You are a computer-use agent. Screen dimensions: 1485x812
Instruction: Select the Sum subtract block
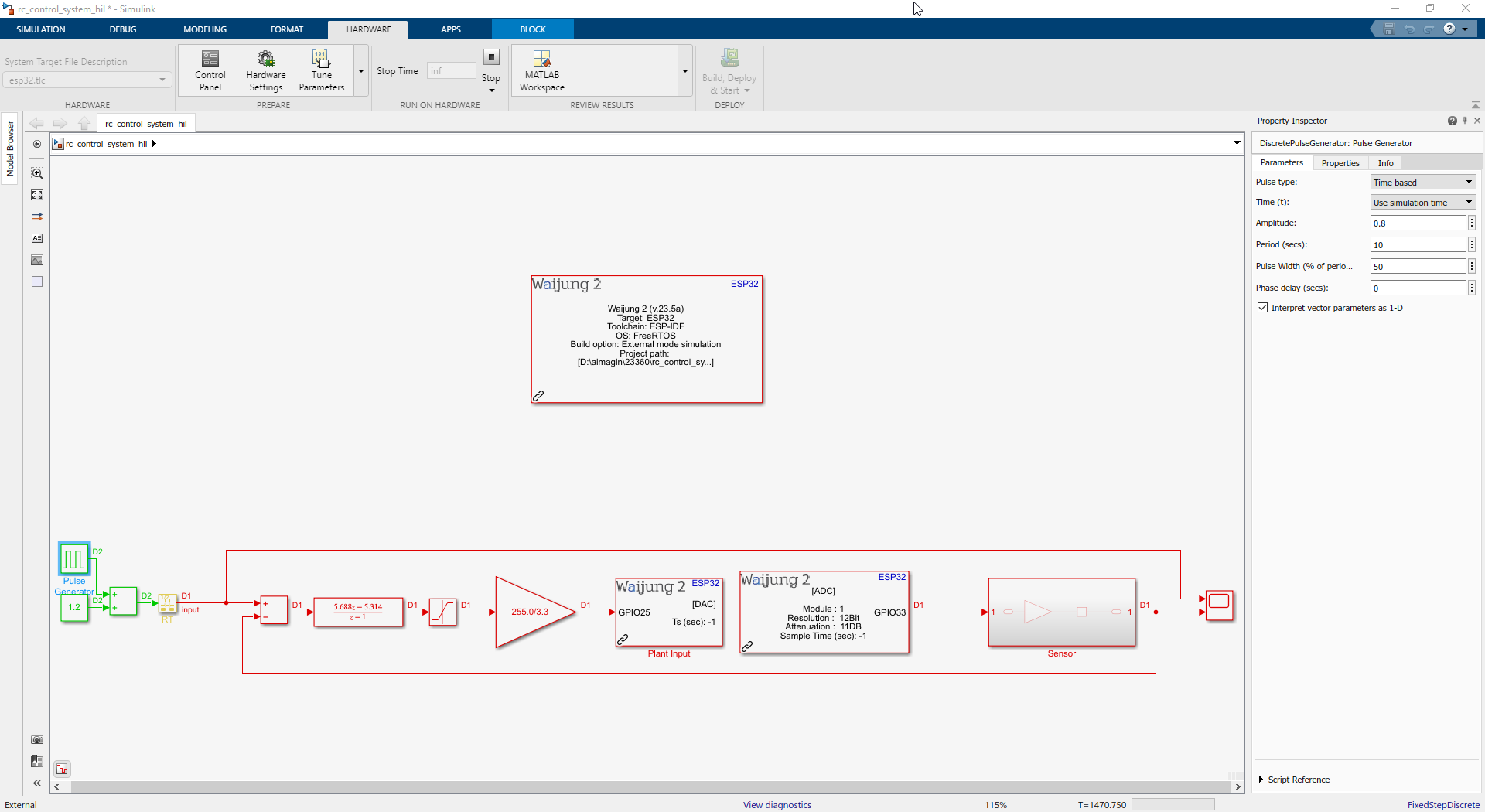274,609
